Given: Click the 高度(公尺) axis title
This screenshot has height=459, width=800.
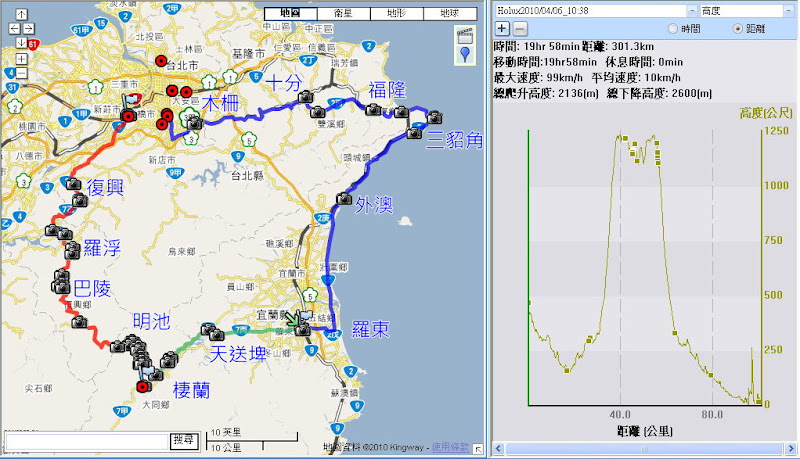Looking at the screenshot, I should pos(766,113).
